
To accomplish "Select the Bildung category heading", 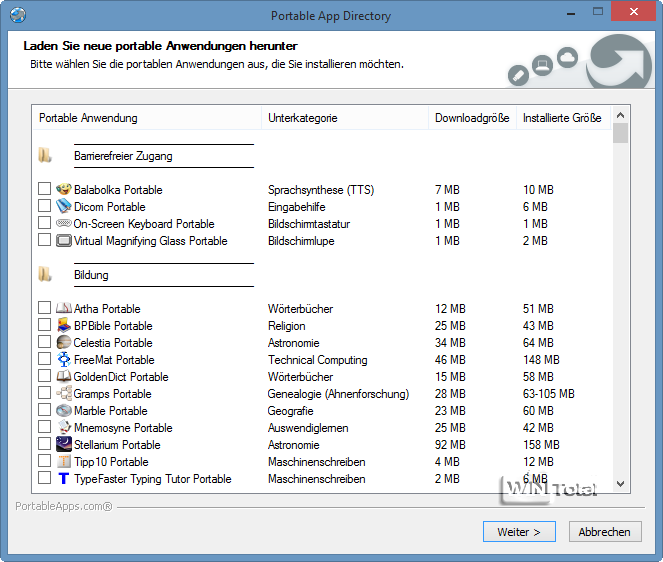I will [x=91, y=275].
